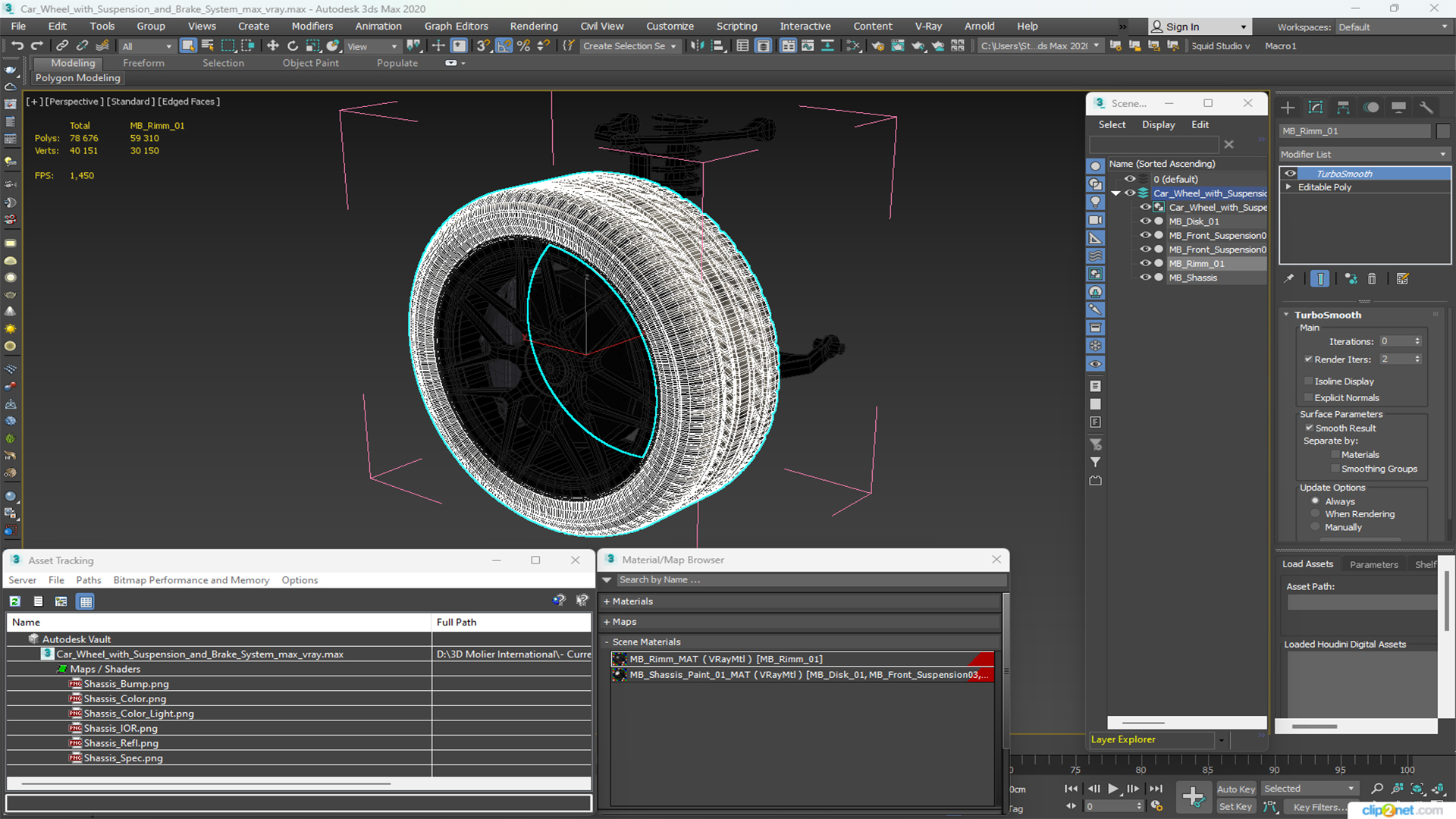The width and height of the screenshot is (1456, 819).
Task: Open the Modifier List dropdown
Action: [x=1364, y=154]
